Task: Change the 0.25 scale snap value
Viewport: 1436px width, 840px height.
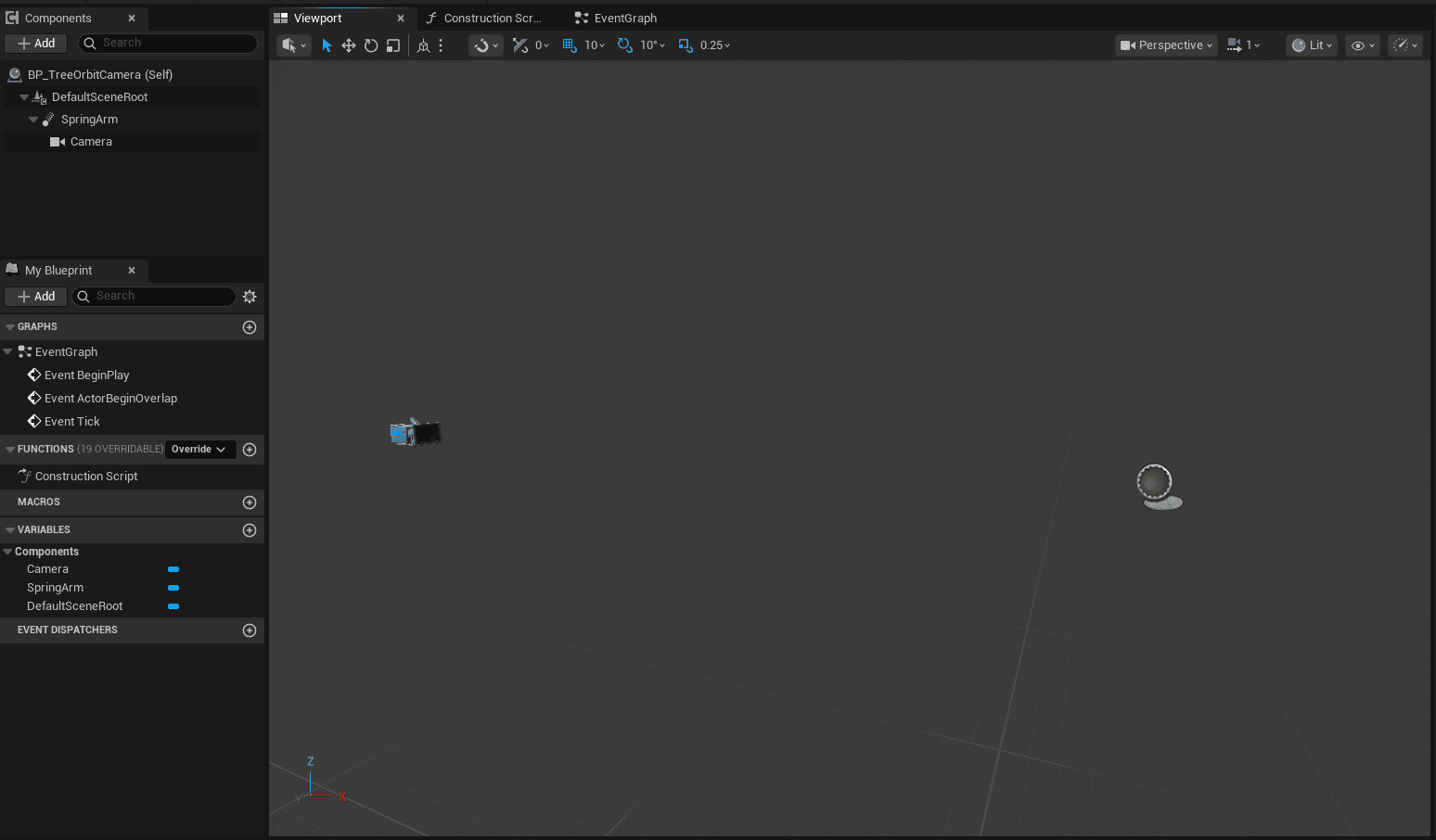Action: tap(710, 45)
